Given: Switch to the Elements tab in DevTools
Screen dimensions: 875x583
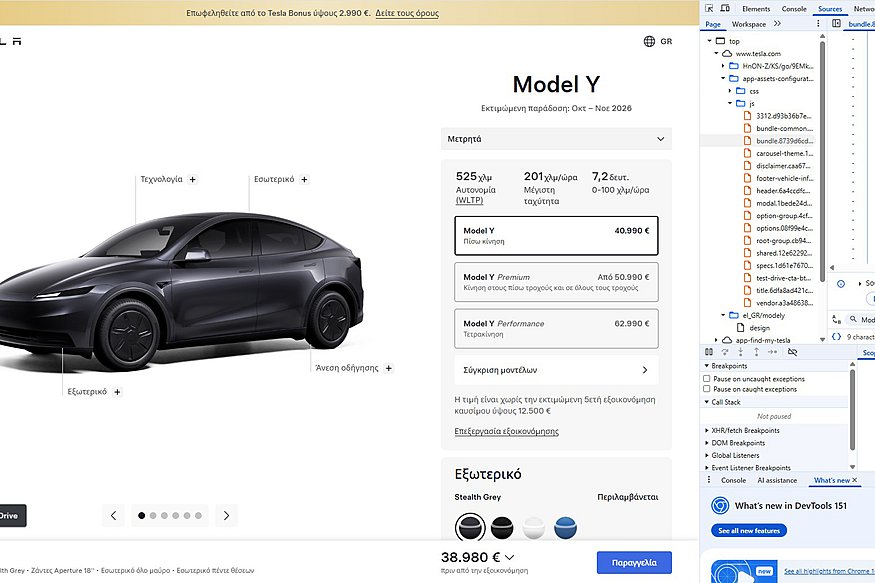Looking at the screenshot, I should [x=756, y=9].
